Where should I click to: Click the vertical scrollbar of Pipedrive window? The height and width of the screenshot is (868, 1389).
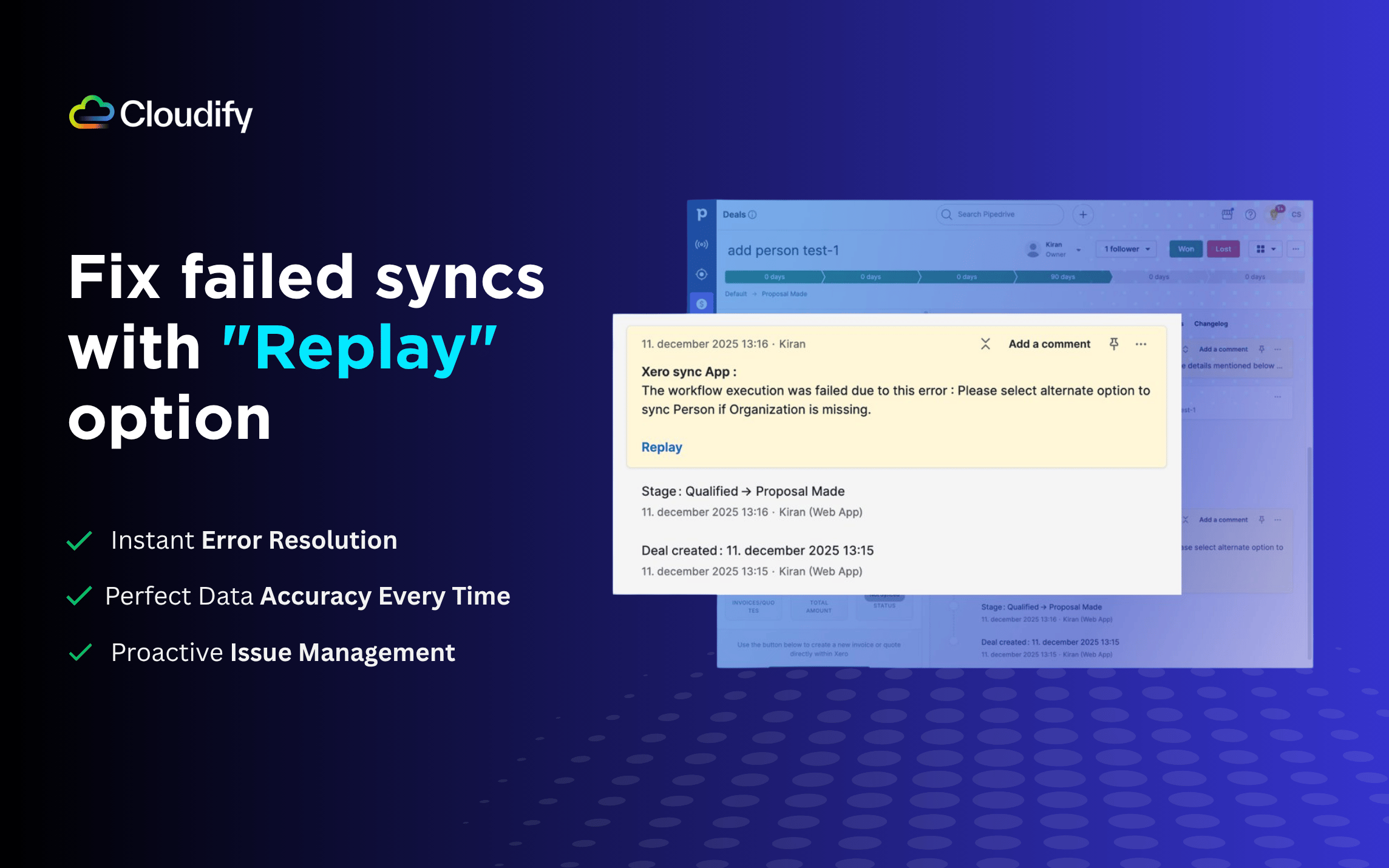(1309, 552)
